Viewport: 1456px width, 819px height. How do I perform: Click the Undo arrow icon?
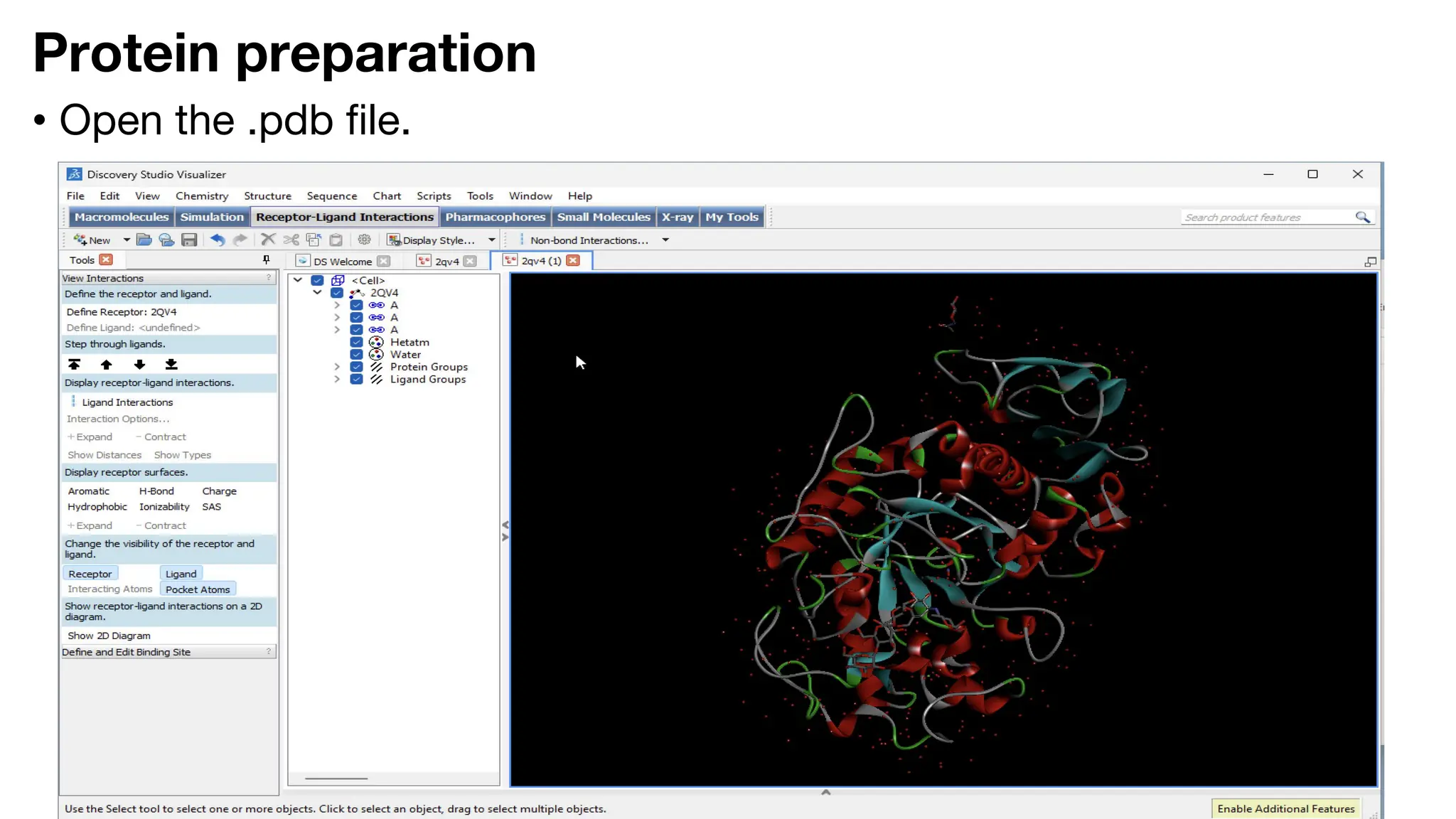click(218, 240)
